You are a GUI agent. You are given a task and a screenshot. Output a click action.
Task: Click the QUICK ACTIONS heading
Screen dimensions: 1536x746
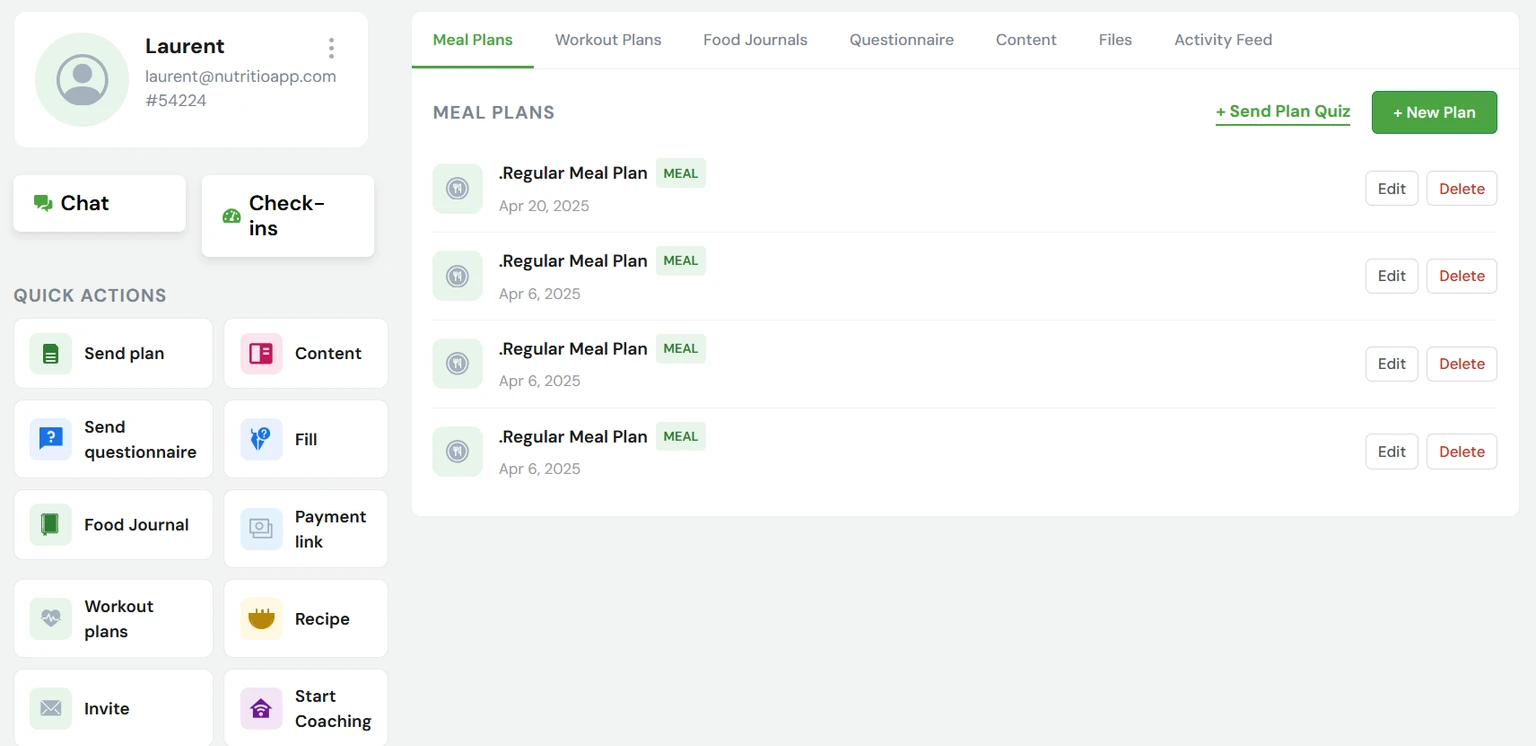(x=90, y=295)
